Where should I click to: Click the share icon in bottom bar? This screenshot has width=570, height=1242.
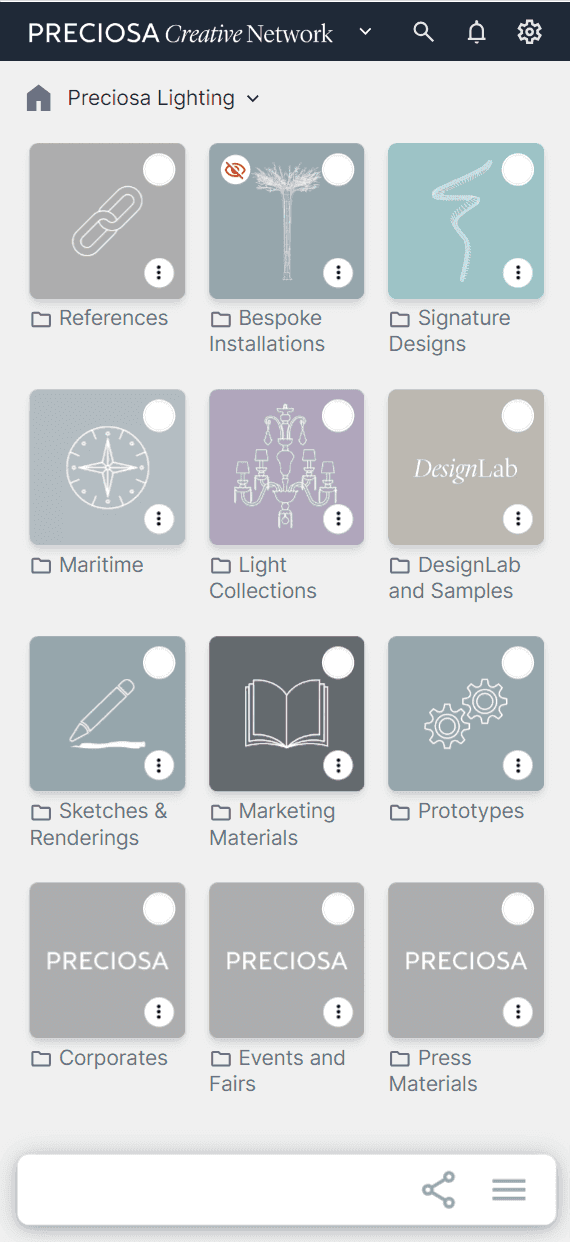(x=438, y=1190)
